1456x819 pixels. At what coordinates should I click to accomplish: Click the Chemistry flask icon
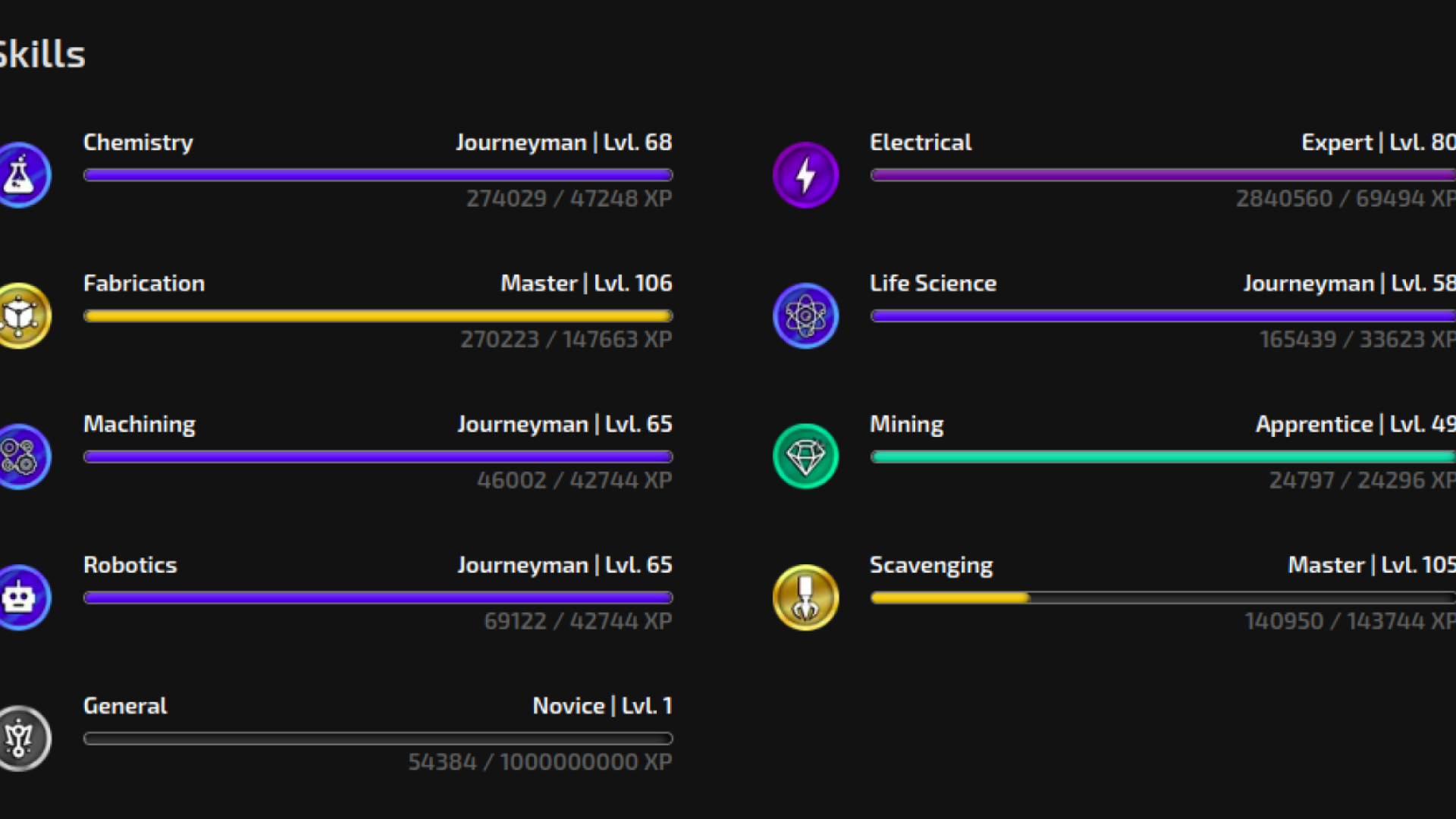pos(21,175)
